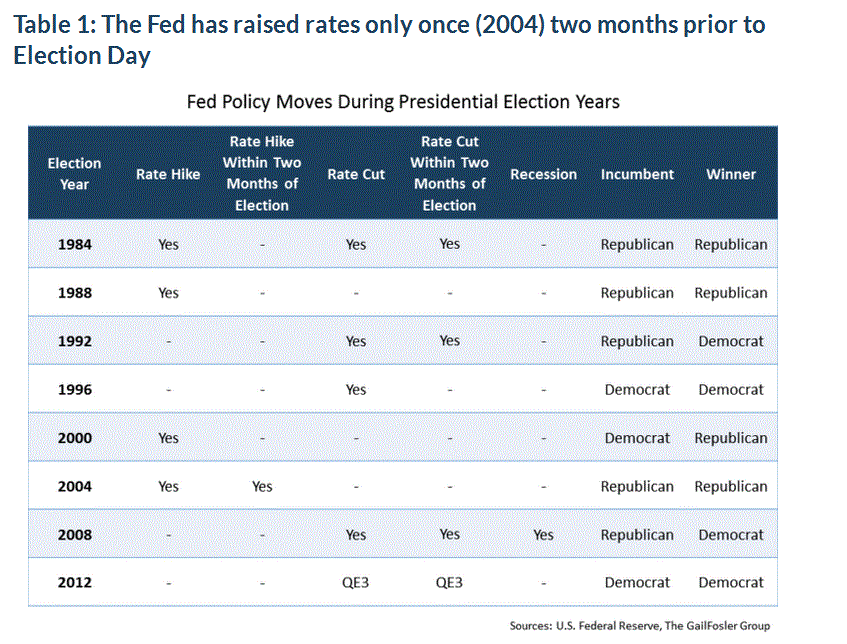847x644 pixels.
Task: Click the 1988 Rate Hike 'Yes' cell
Action: pyautogui.click(x=168, y=293)
